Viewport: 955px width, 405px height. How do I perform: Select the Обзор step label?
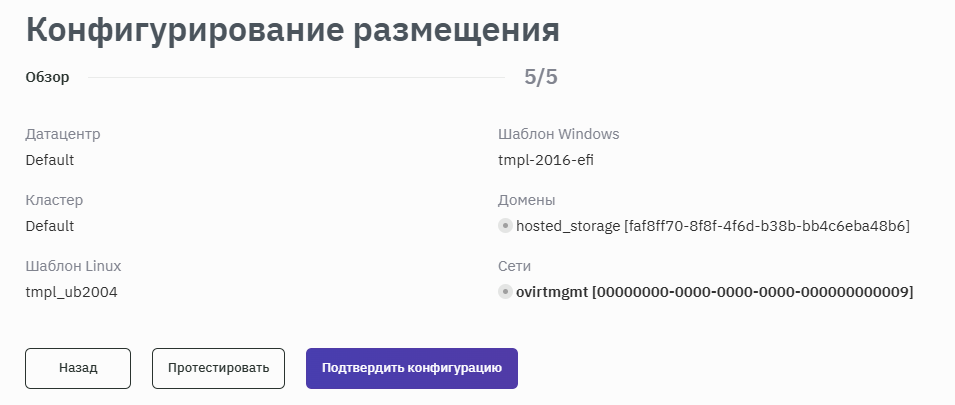tap(47, 77)
